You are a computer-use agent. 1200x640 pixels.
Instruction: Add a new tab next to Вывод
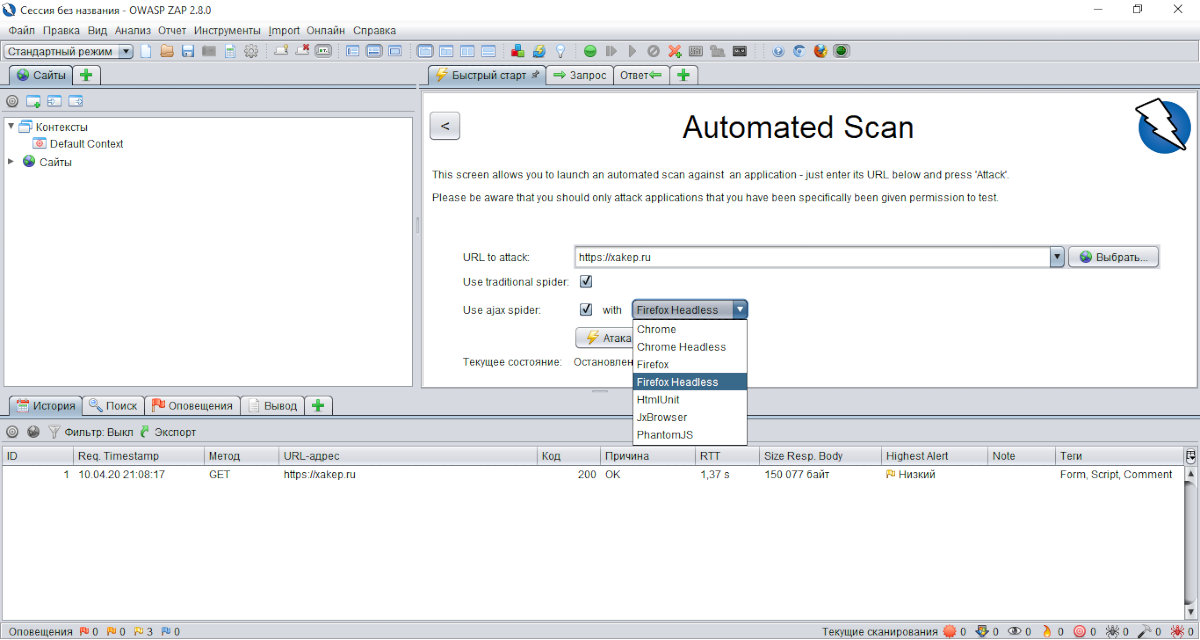[x=318, y=405]
